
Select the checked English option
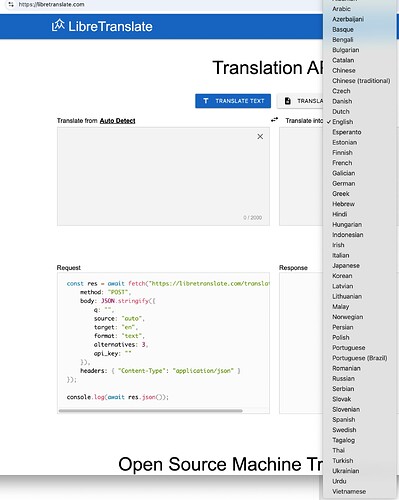point(342,122)
